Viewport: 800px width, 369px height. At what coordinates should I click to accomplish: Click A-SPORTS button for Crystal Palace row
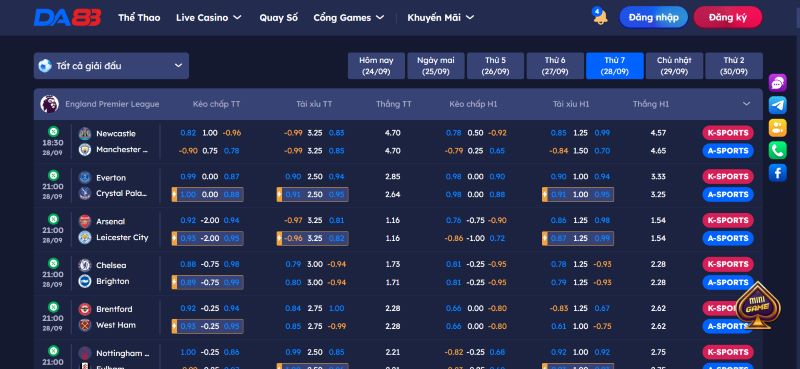pos(728,194)
